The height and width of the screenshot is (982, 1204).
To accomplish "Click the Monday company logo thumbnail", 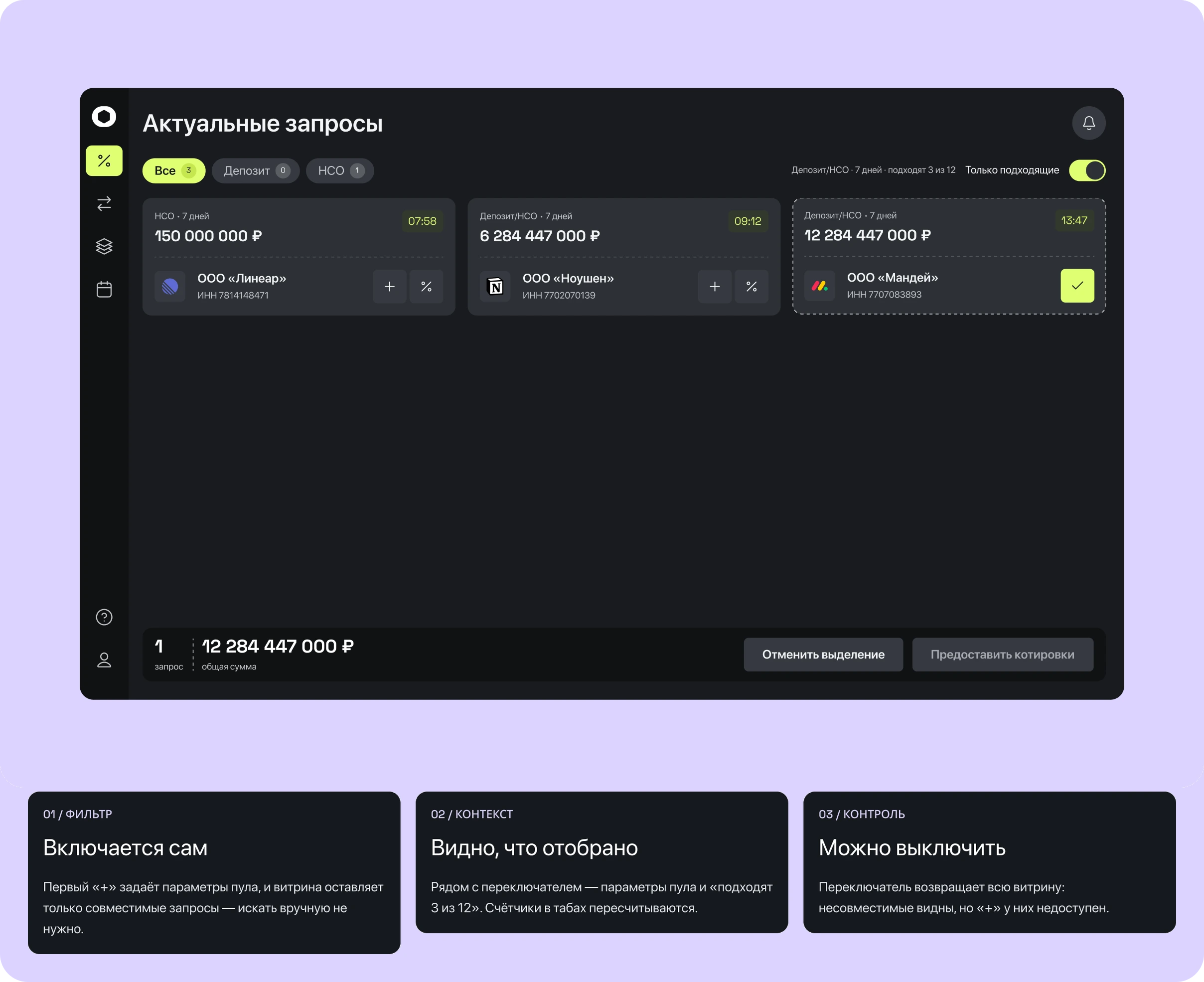I will 819,286.
